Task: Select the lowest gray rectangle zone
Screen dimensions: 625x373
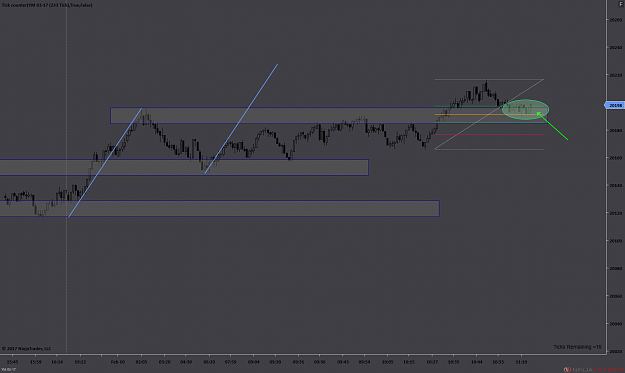Action: (220, 208)
